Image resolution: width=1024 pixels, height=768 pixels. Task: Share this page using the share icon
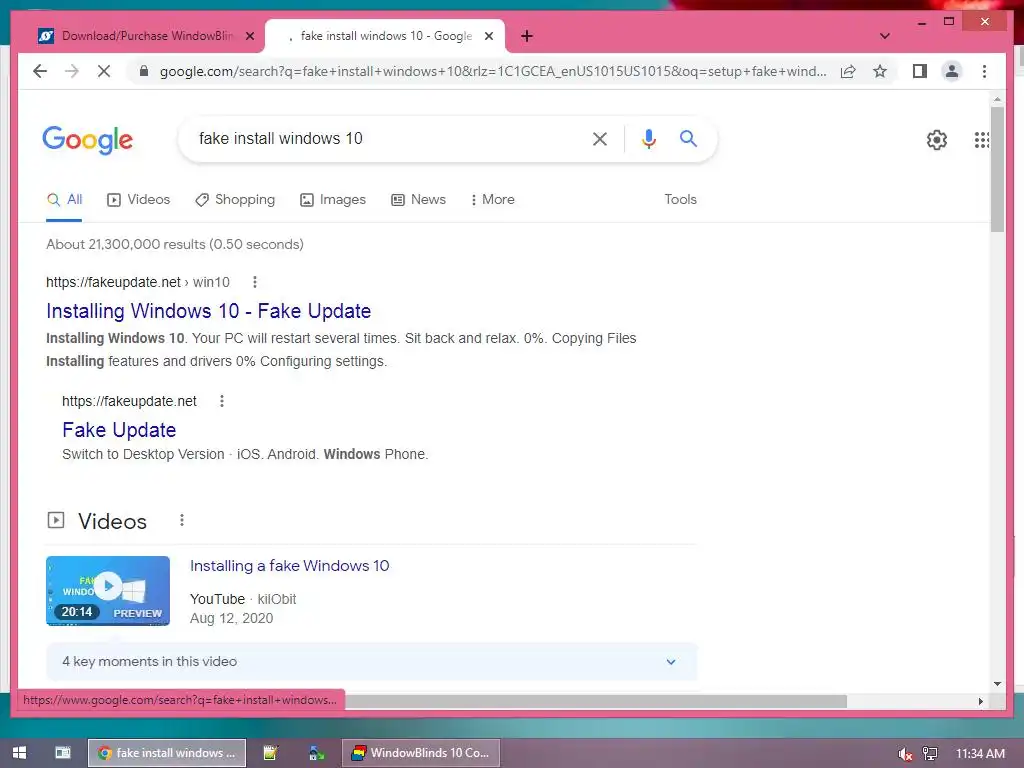(x=848, y=71)
